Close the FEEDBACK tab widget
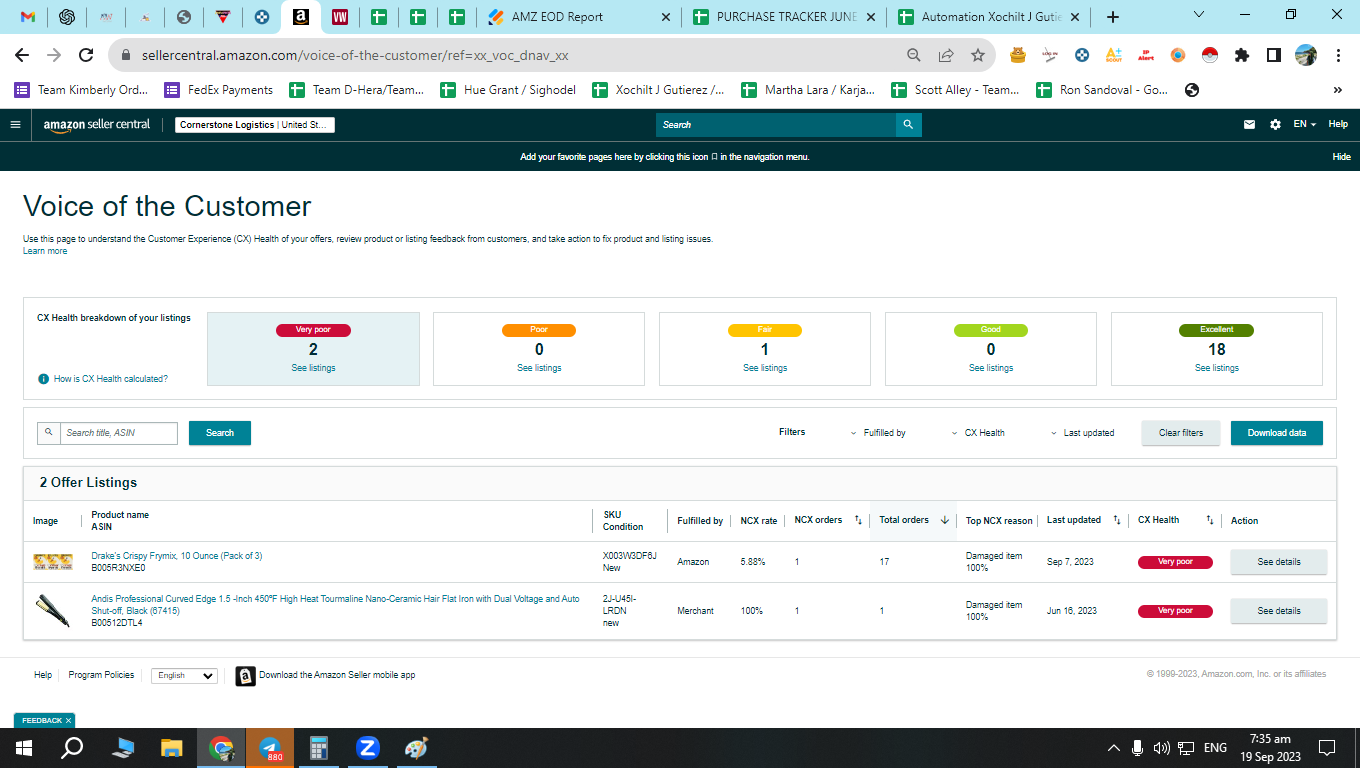The image size is (1360, 768). pos(68,720)
